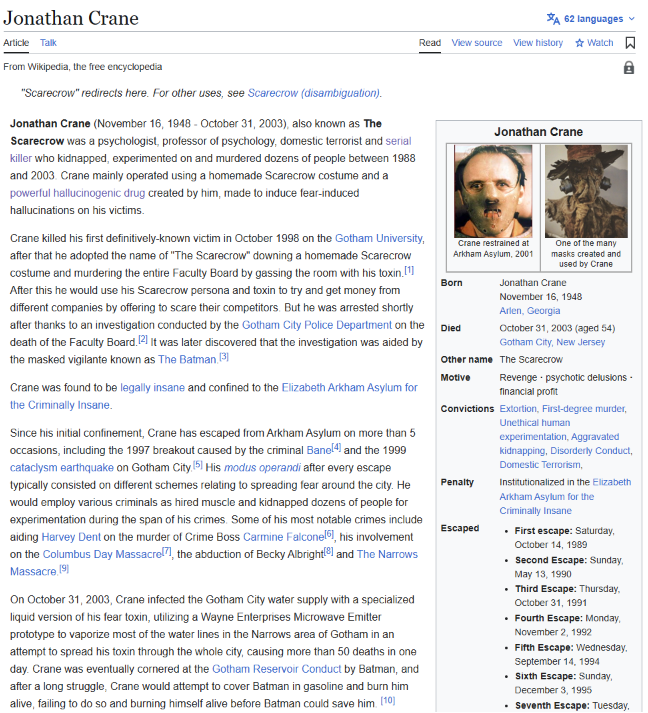648x713 pixels.
Task: Click the Watch star icon
Action: pyautogui.click(x=579, y=43)
